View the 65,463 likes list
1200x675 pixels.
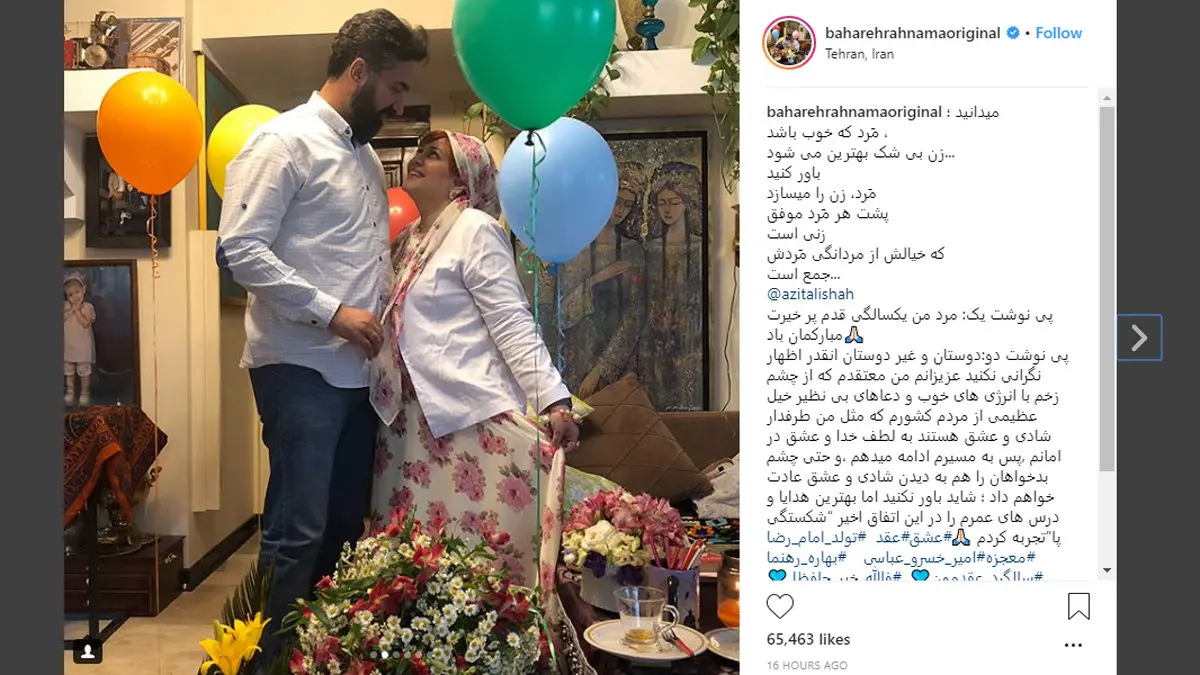(808, 639)
